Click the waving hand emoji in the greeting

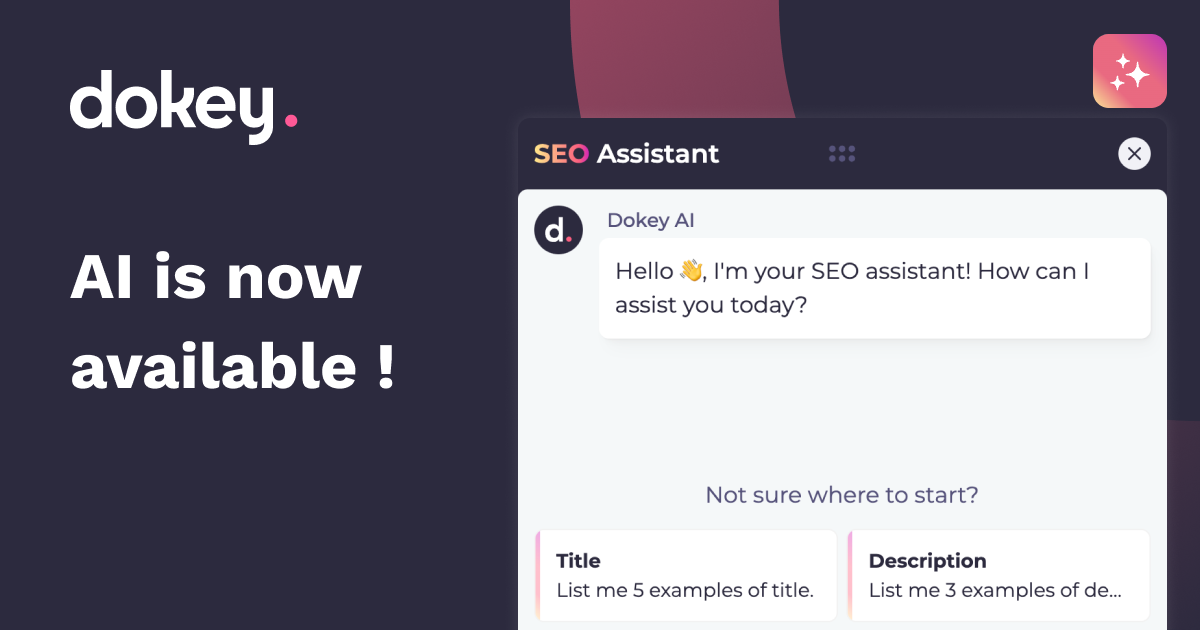point(691,270)
